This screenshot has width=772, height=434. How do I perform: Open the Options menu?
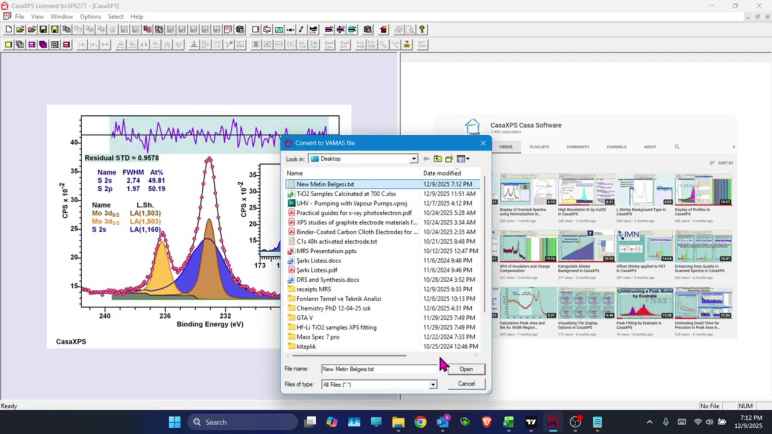(90, 17)
